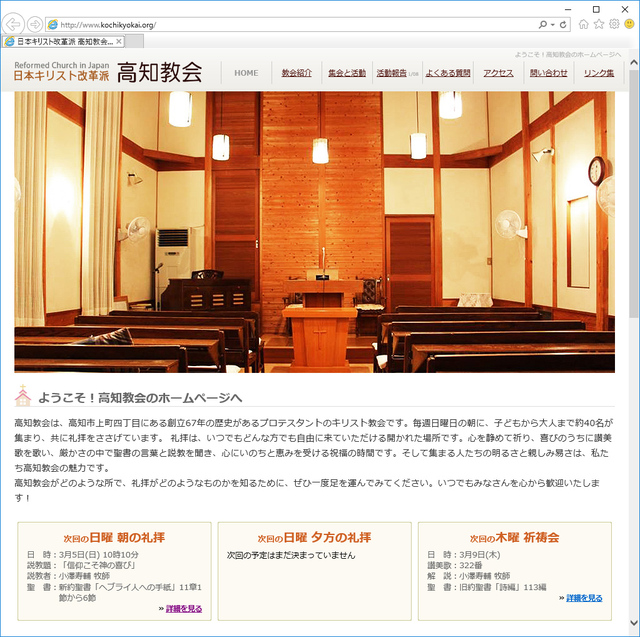Open the HOME navigation menu item

click(246, 73)
